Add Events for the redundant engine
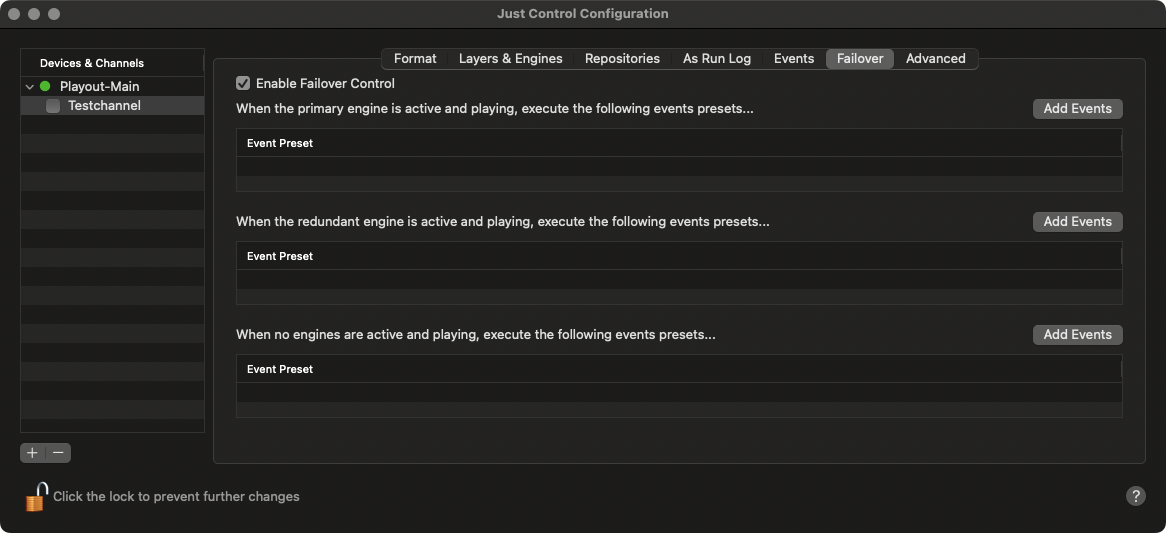Screen dimensions: 1166x533 (1078, 222)
